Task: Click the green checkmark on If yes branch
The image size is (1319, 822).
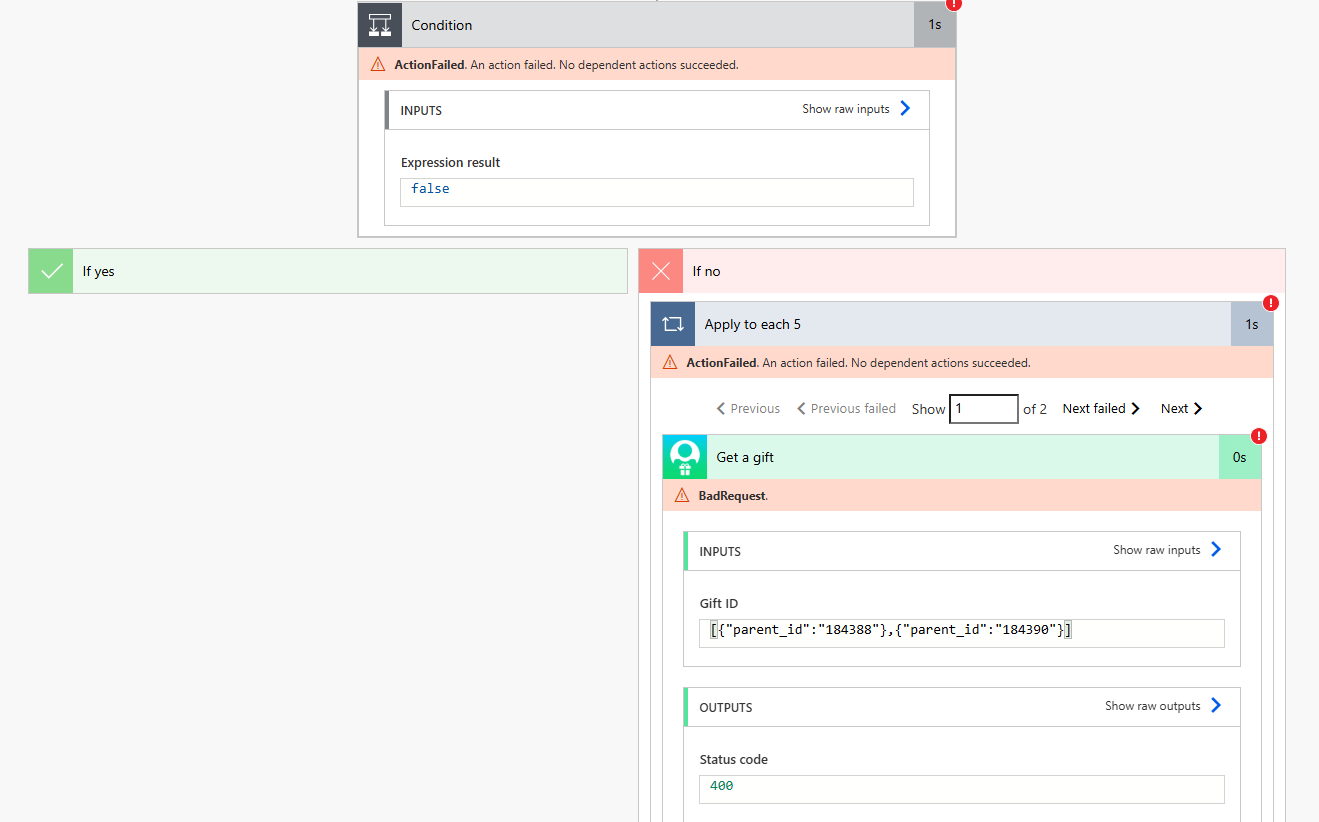Action: tap(50, 270)
